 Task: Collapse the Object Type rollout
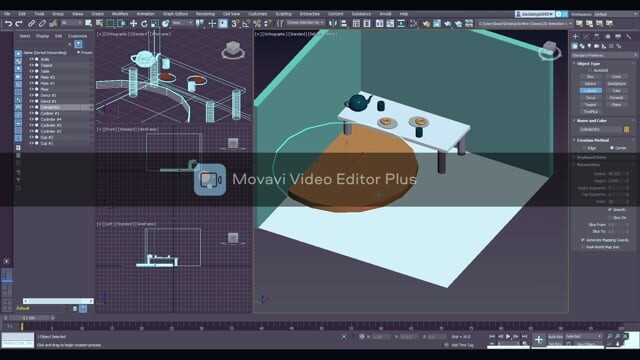point(588,64)
